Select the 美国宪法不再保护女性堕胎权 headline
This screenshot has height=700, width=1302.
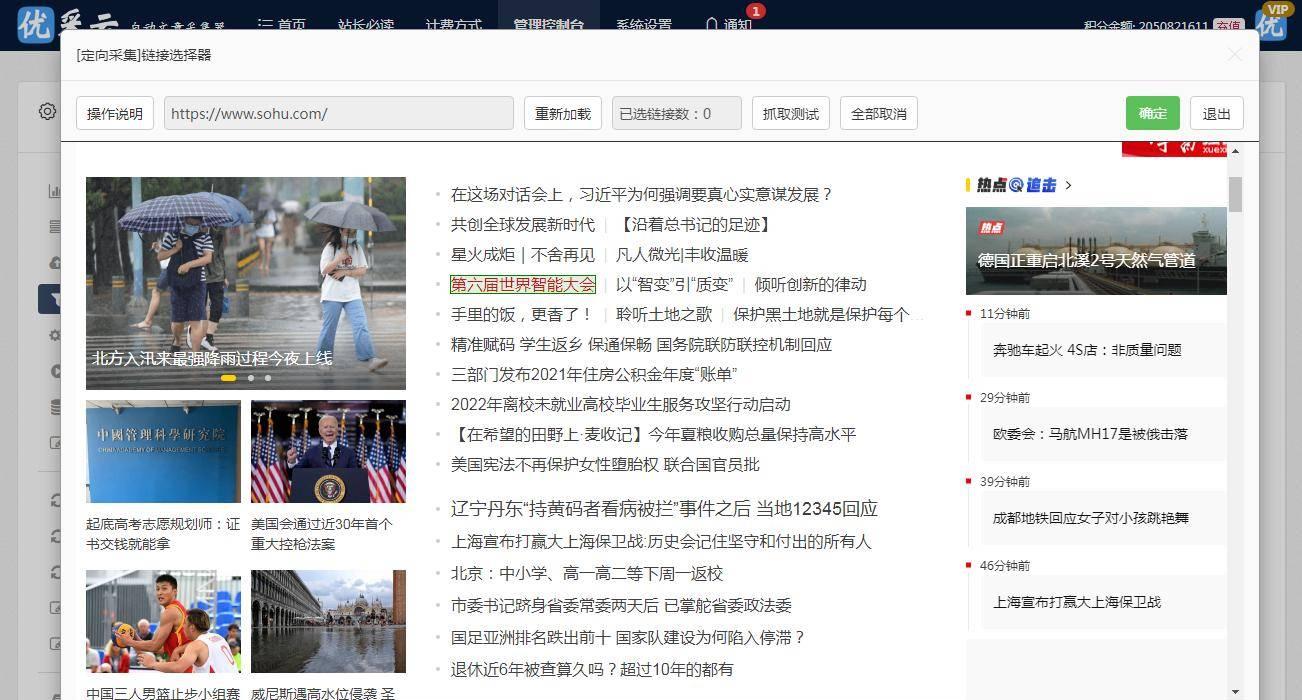pos(605,464)
